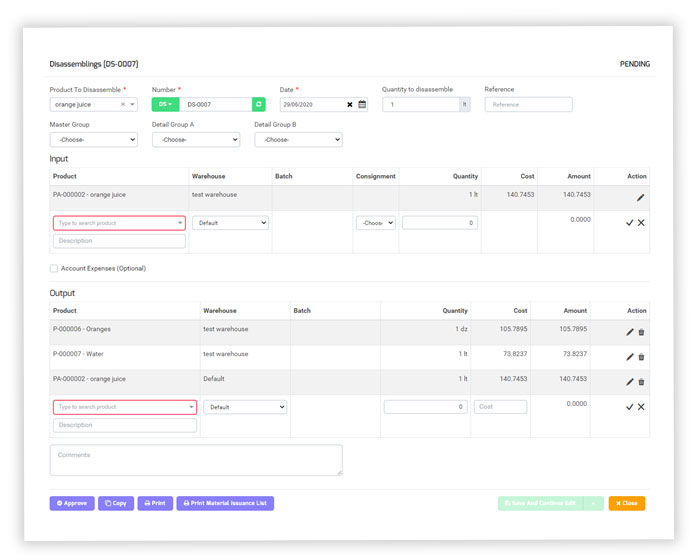The width and height of the screenshot is (699, 560).
Task: Delete the orange juice output row
Action: coord(641,382)
